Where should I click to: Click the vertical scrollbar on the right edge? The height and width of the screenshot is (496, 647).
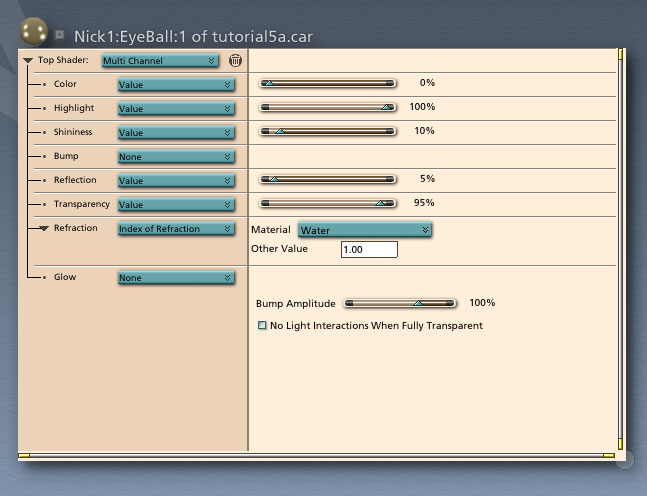click(x=620, y=249)
